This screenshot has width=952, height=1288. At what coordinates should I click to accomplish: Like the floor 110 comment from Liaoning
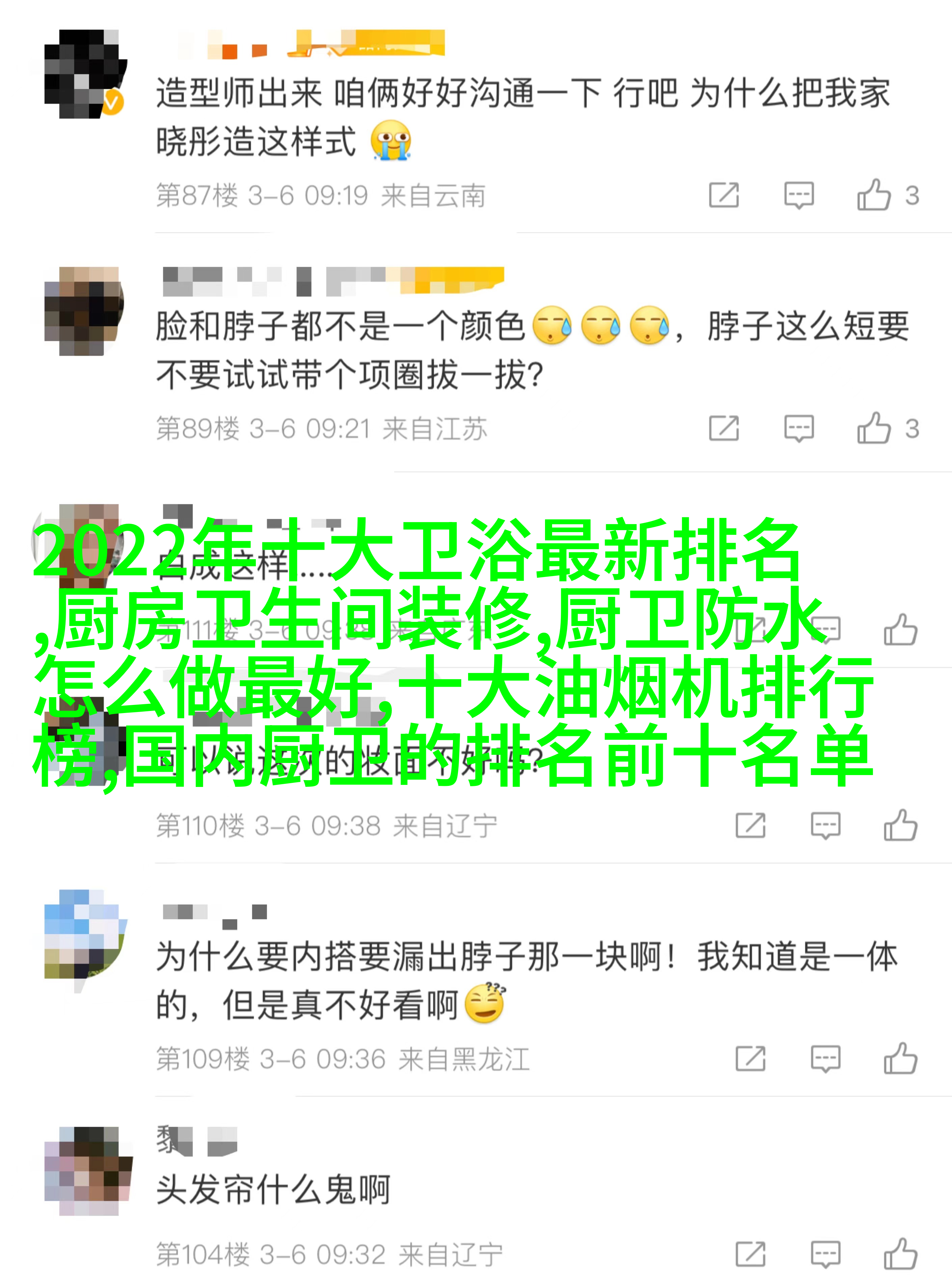point(901,825)
